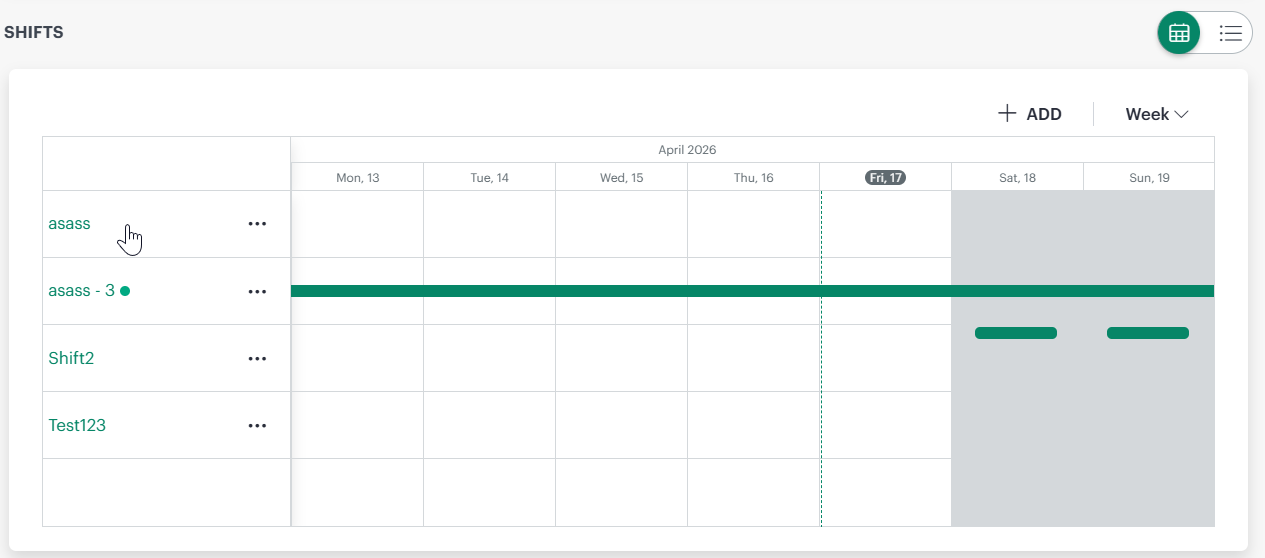
Task: Click the Mon, 13 column header
Action: point(357,177)
